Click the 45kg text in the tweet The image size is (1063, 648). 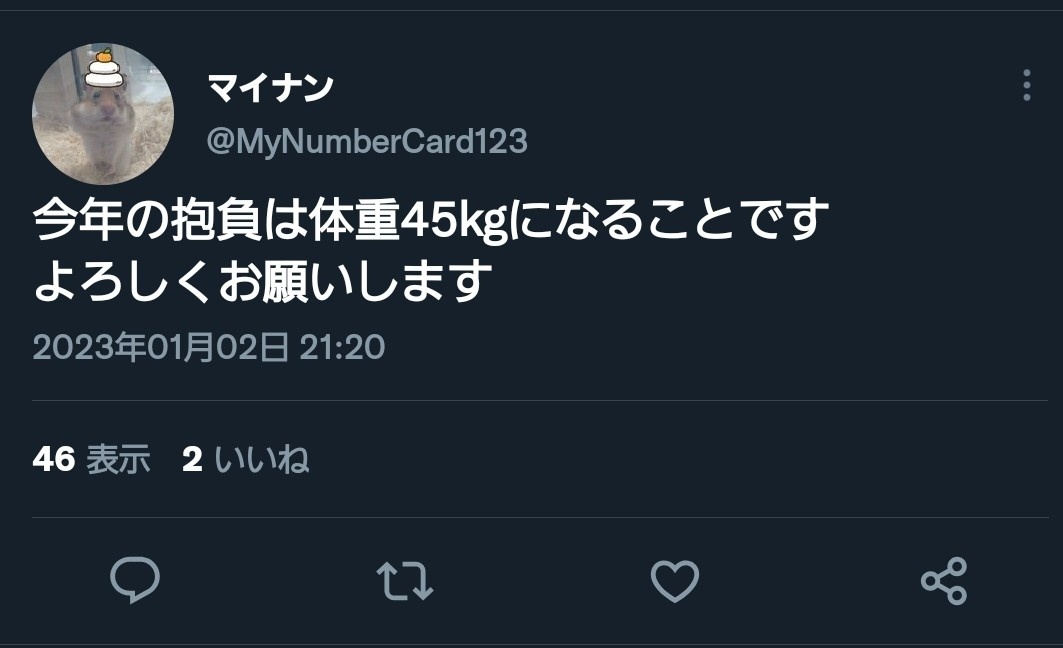[454, 222]
